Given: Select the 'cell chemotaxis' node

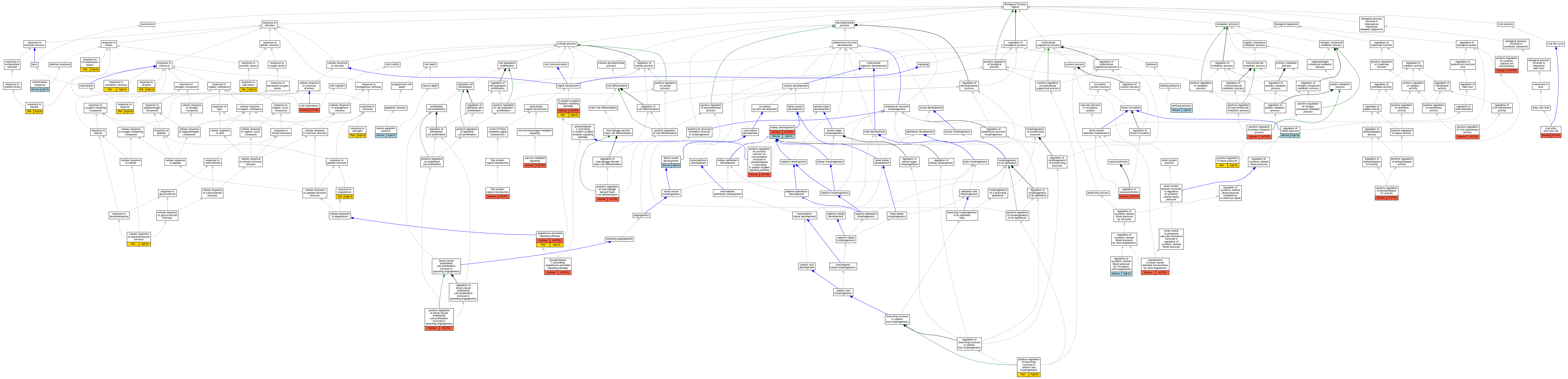Looking at the screenshot, I should 309,108.
